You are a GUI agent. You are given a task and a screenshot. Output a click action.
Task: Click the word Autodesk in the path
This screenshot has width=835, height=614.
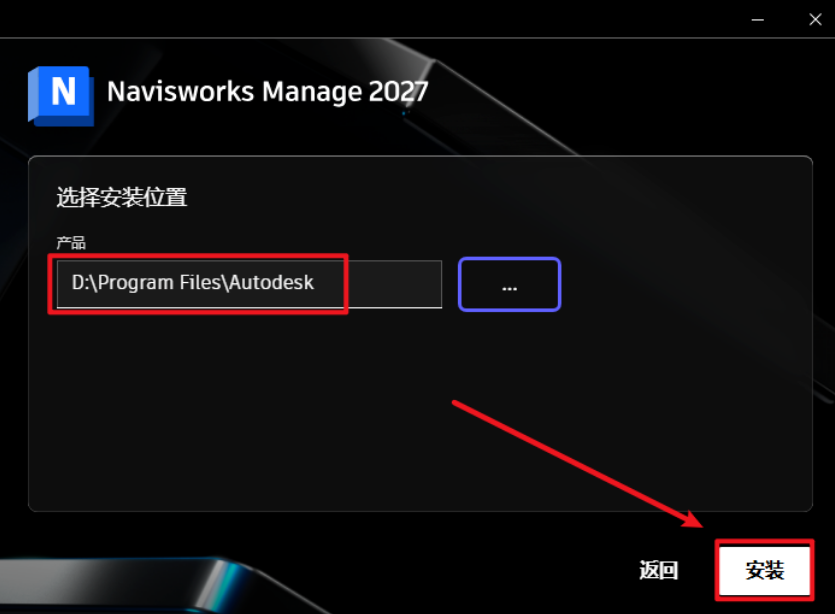pos(272,282)
